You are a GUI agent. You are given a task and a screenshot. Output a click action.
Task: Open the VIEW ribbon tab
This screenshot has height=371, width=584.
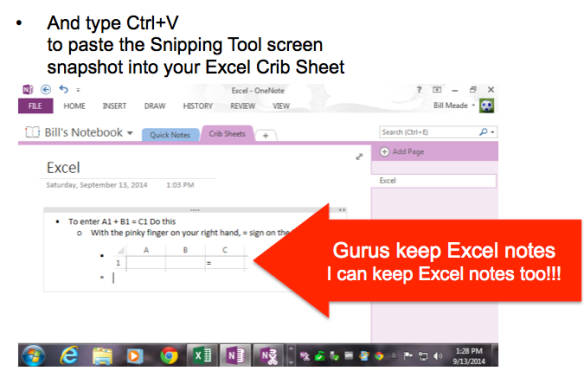[281, 106]
